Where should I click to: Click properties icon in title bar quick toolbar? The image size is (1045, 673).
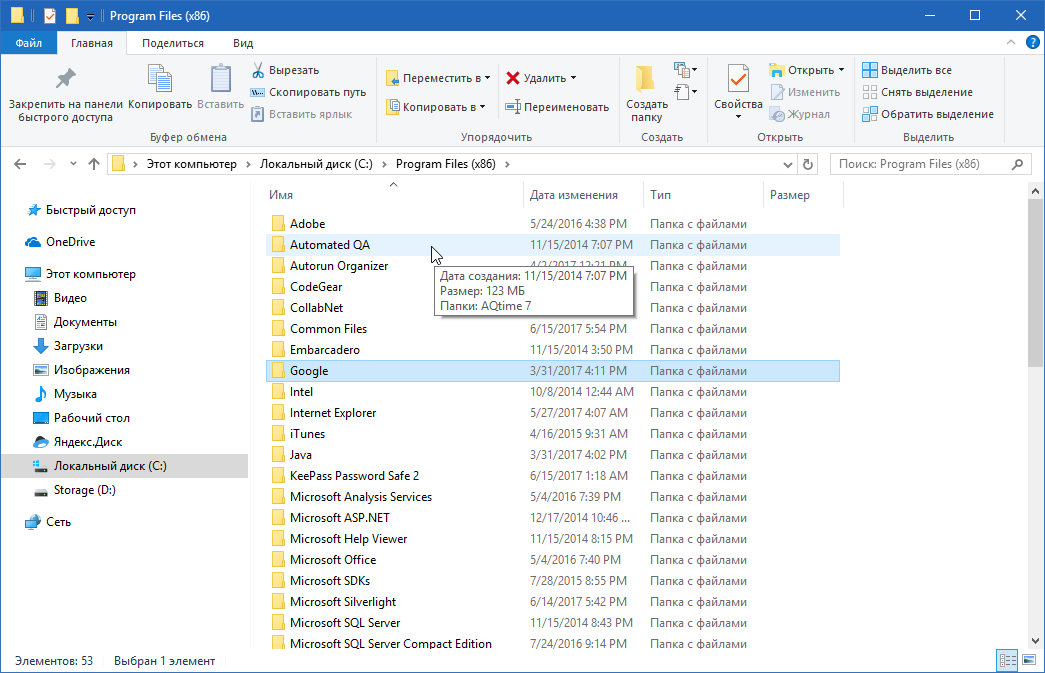click(x=49, y=15)
